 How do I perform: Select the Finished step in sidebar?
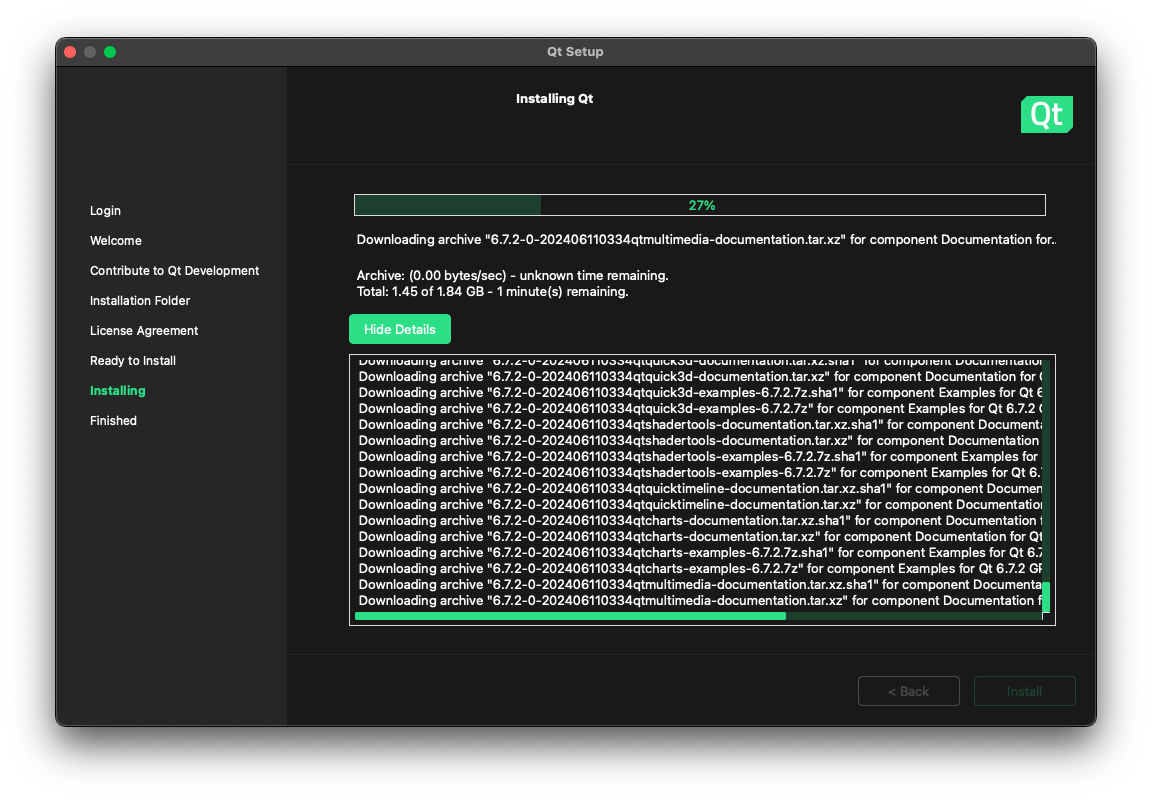(113, 421)
